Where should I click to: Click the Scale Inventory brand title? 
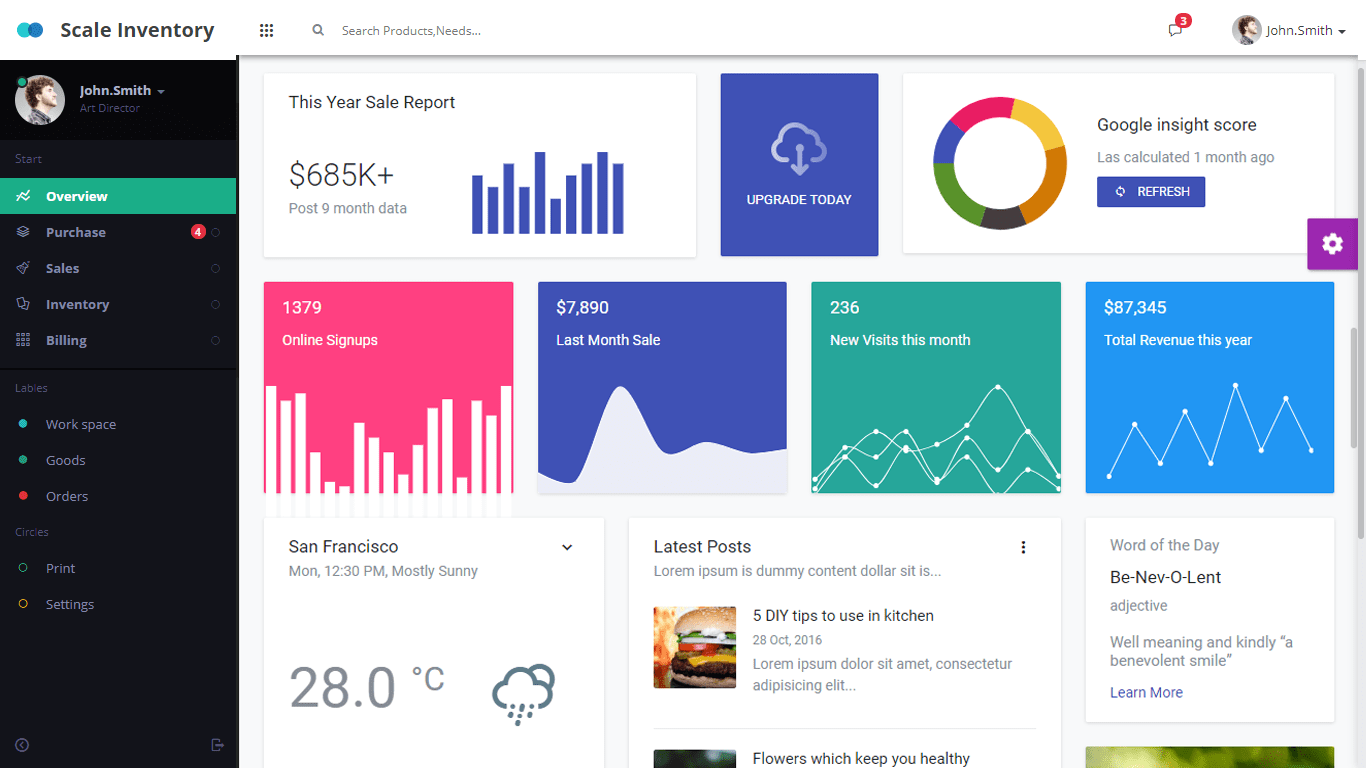tap(137, 30)
